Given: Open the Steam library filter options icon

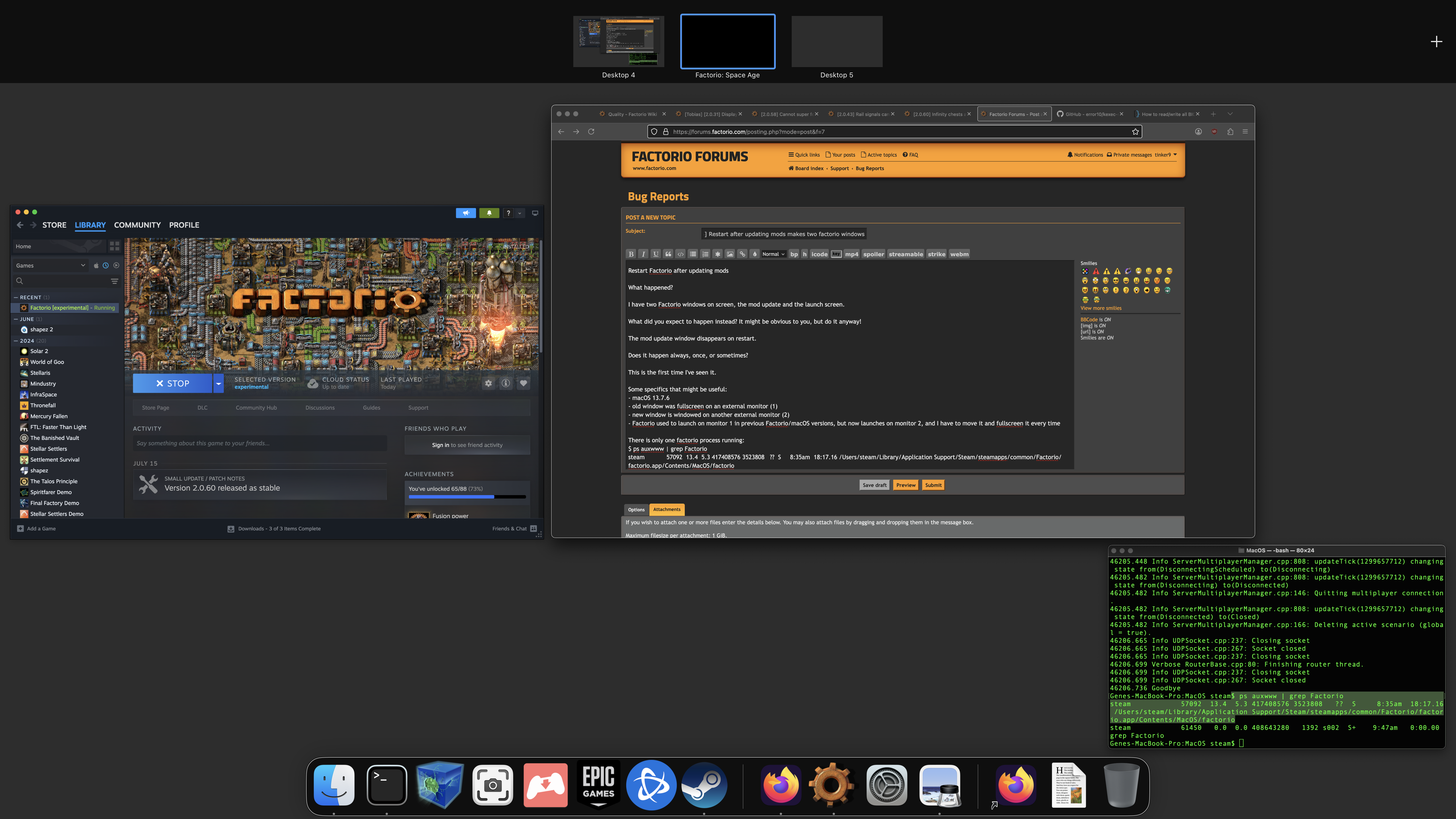Looking at the screenshot, I should tap(114, 281).
